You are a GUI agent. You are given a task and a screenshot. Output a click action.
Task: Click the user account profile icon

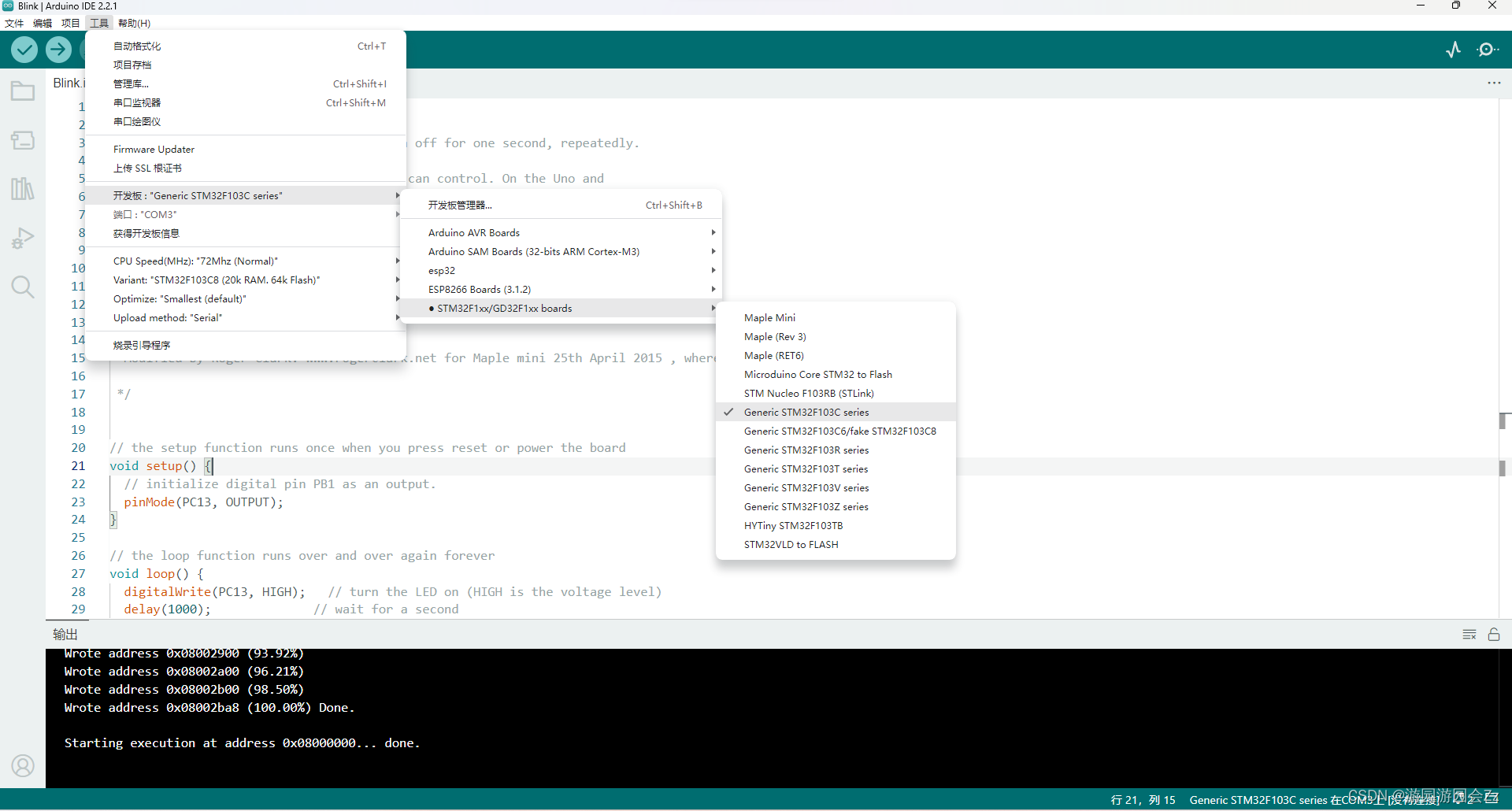pos(23,765)
